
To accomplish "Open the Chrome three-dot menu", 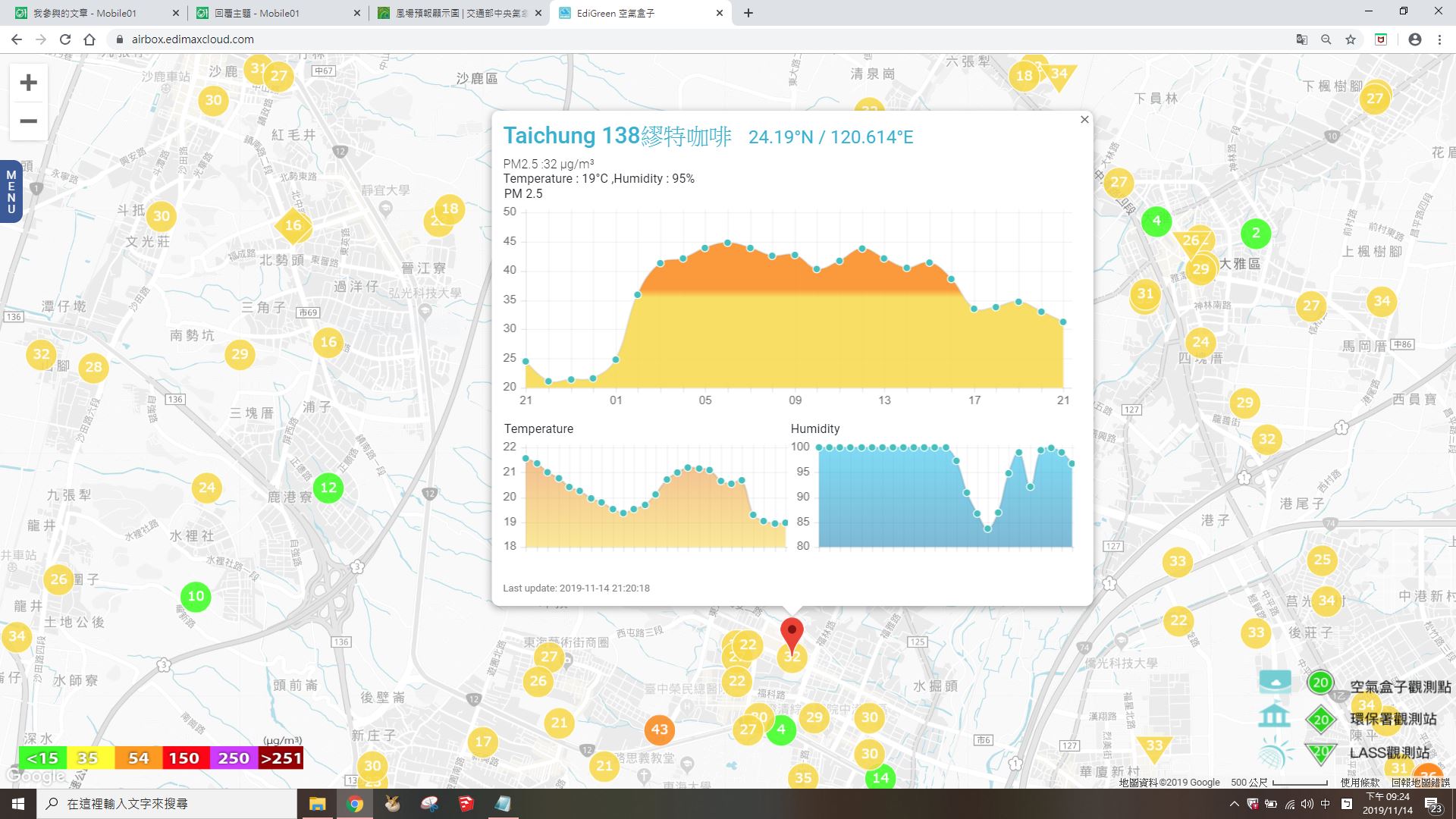I will coord(1439,39).
